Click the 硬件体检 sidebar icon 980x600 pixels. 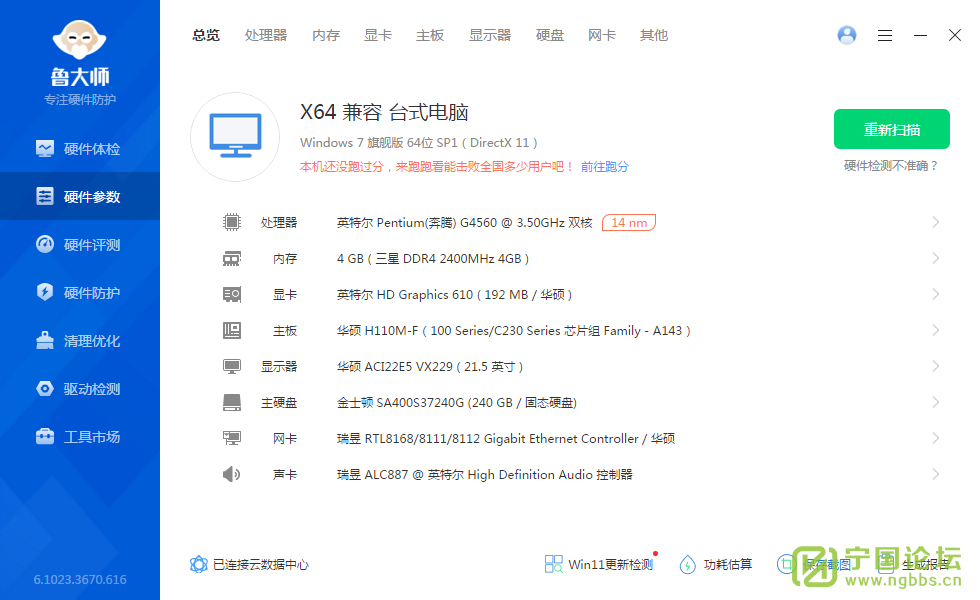45,149
